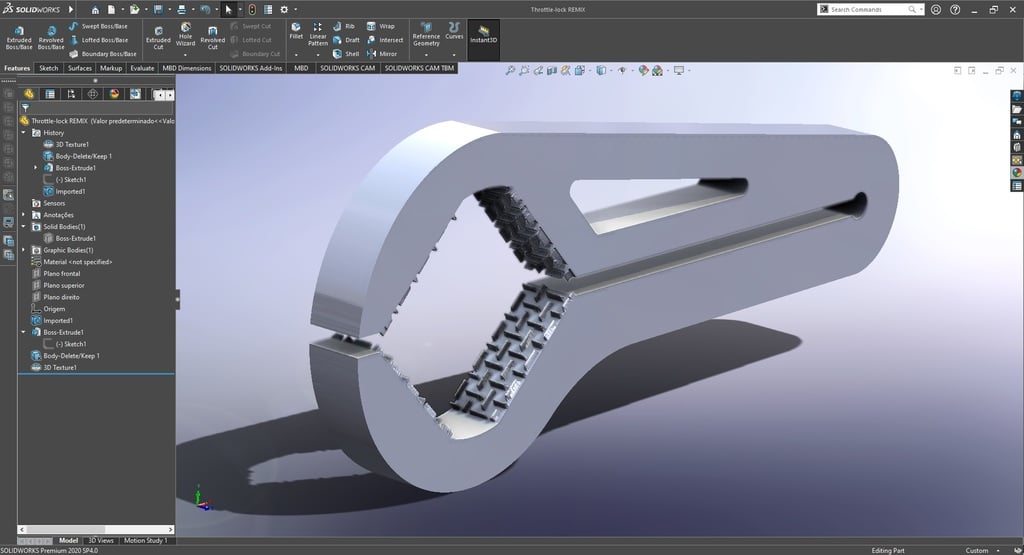Open Reference Geometry

click(x=426, y=34)
